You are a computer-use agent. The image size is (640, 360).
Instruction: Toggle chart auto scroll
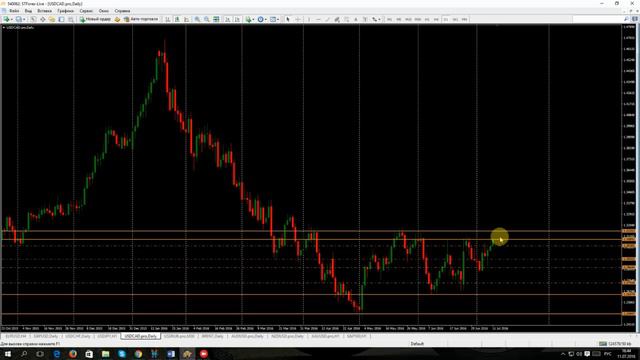click(x=228, y=19)
